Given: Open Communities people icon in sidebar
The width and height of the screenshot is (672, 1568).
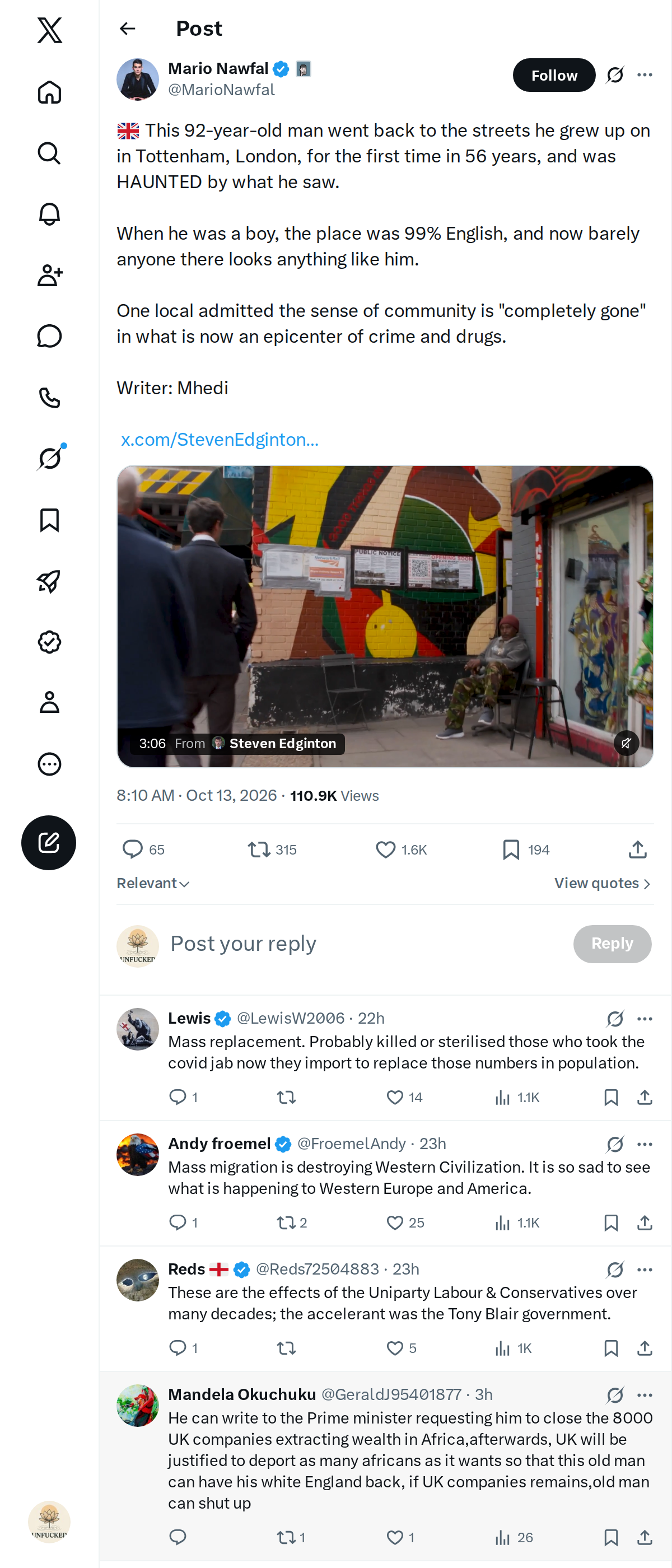Looking at the screenshot, I should (x=49, y=275).
